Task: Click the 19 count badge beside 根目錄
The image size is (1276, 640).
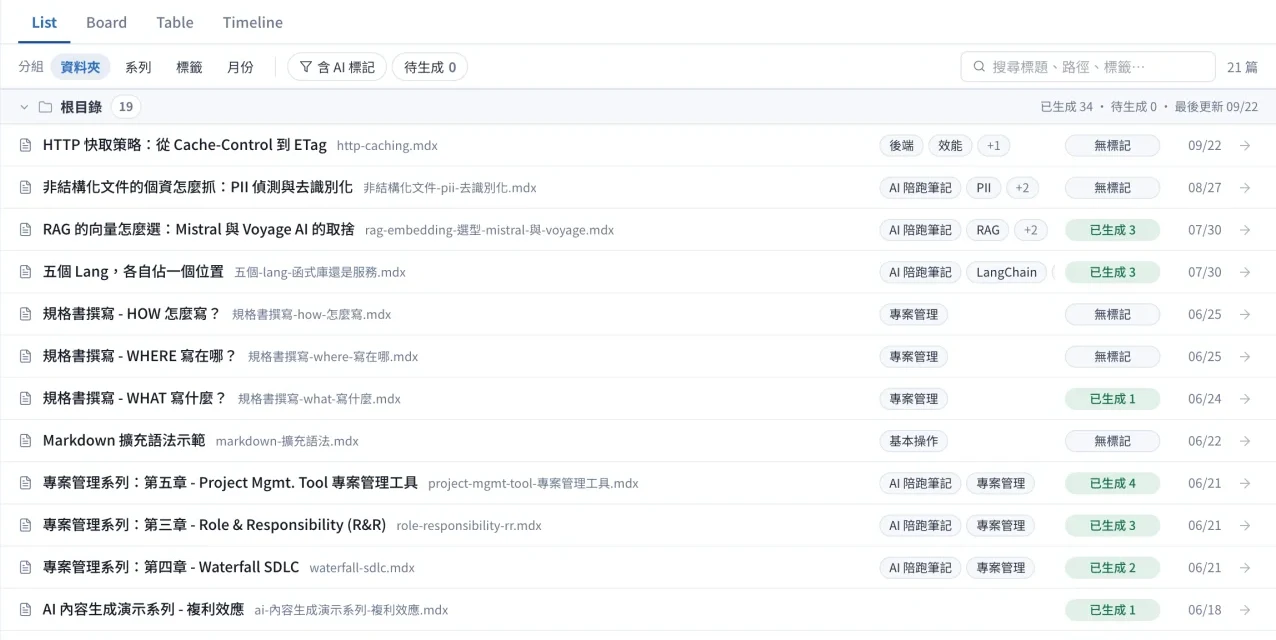Action: click(x=126, y=107)
